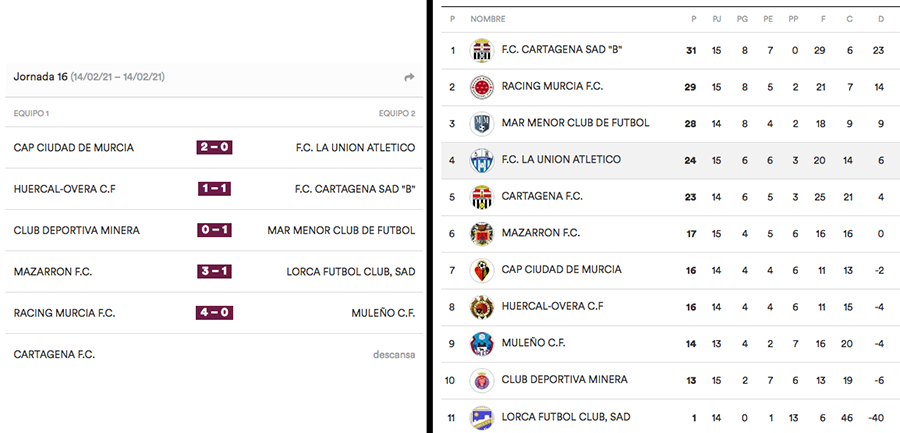The image size is (900, 433).
Task: Click the Jornada 16 matchday heading
Action: click(x=40, y=77)
